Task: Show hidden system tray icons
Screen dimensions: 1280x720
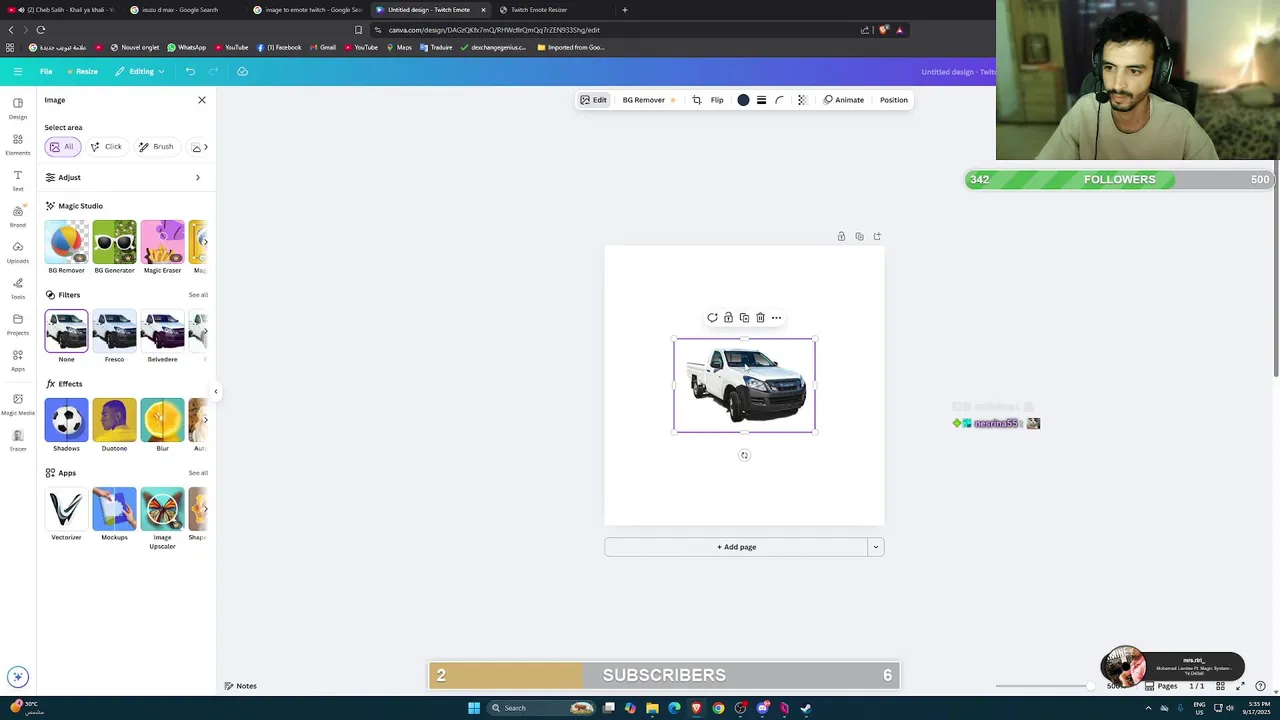Action: click(1148, 708)
